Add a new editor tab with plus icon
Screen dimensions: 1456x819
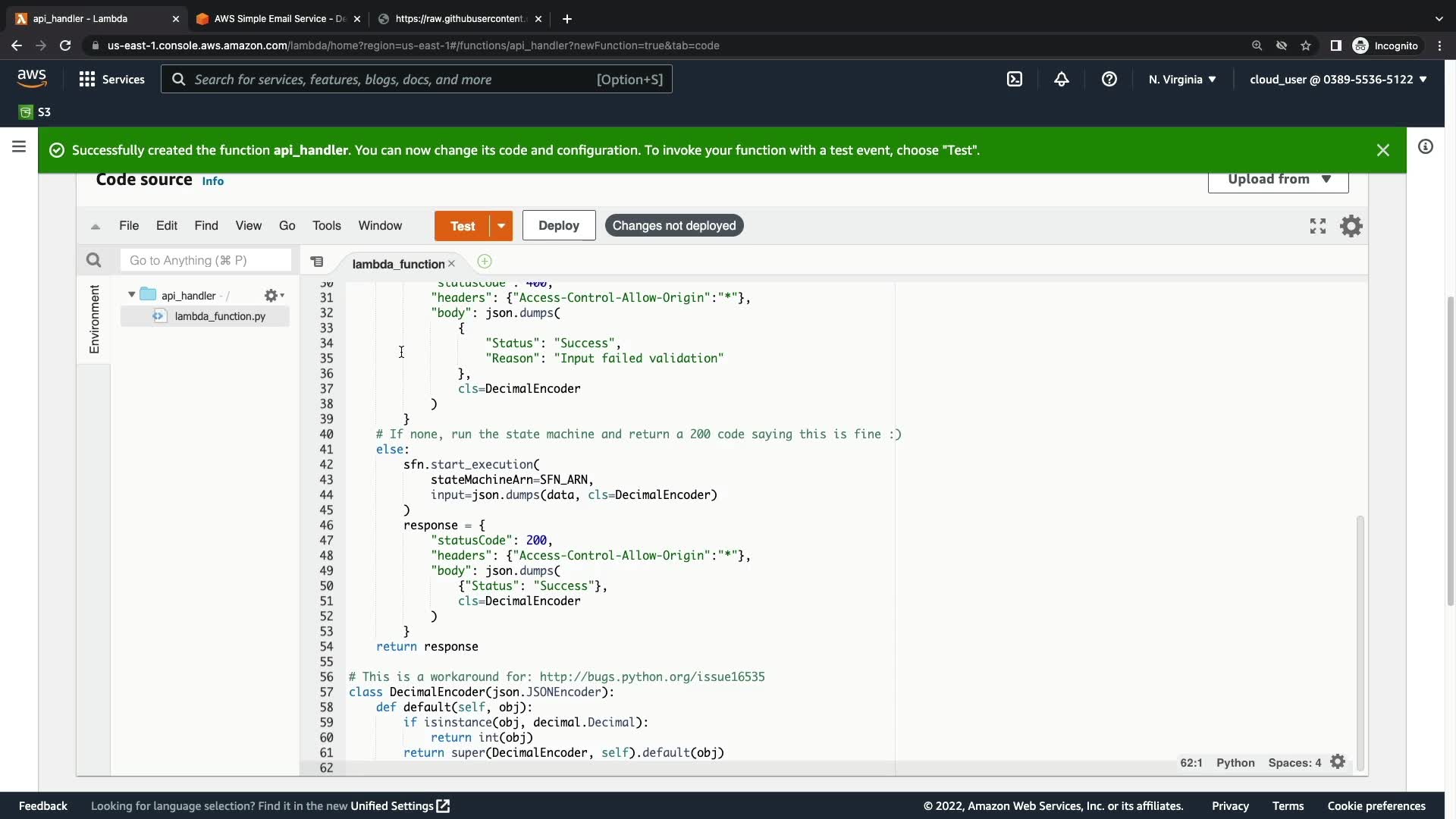pyautogui.click(x=485, y=262)
